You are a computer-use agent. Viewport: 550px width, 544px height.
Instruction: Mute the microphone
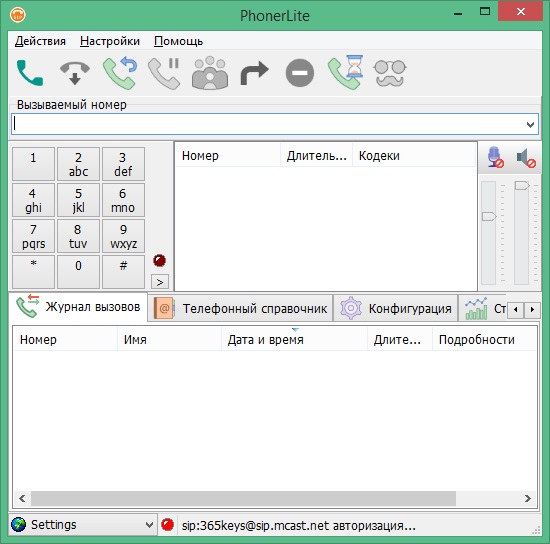(495, 157)
